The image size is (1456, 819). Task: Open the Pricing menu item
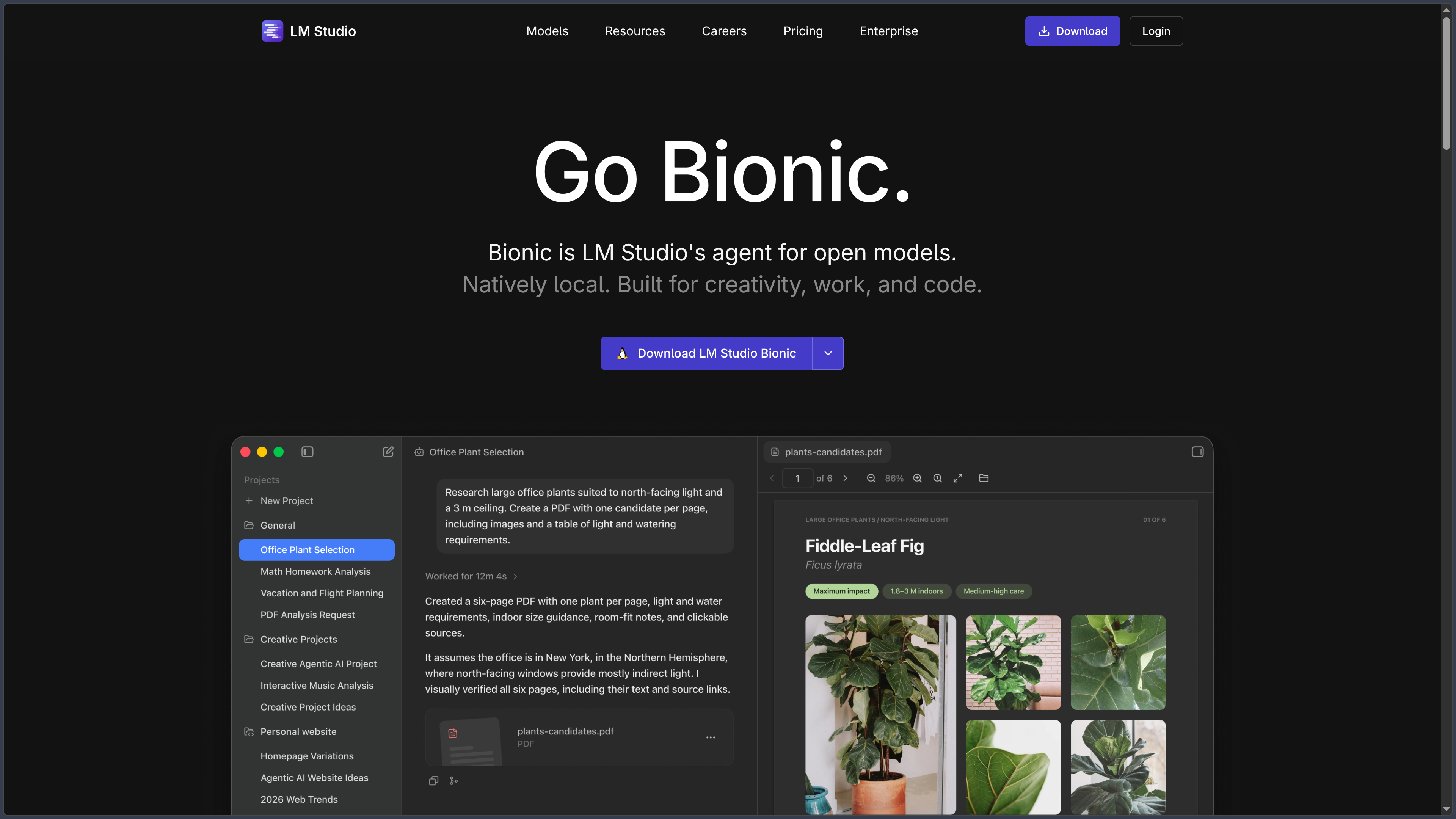pos(803,31)
